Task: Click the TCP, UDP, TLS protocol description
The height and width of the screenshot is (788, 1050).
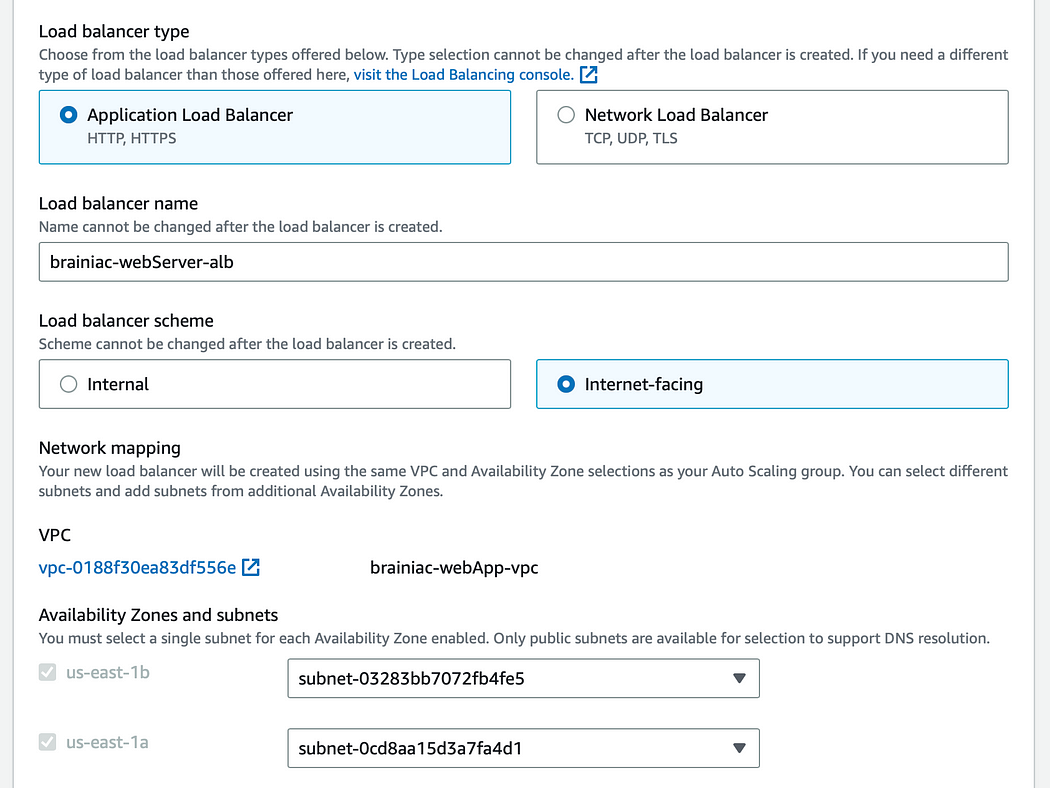Action: (x=631, y=138)
